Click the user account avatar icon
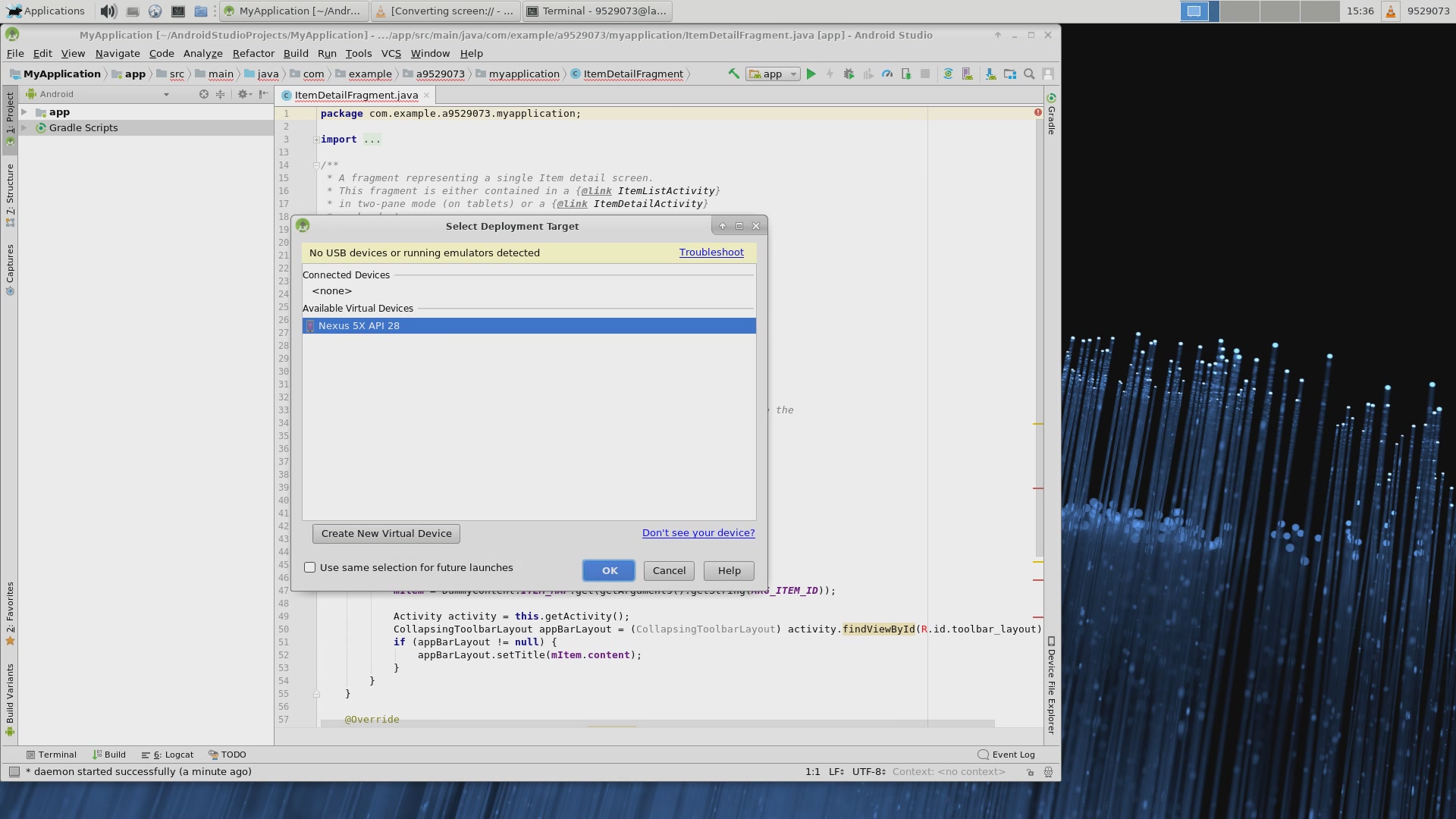This screenshot has width=1456, height=819. tap(1048, 74)
